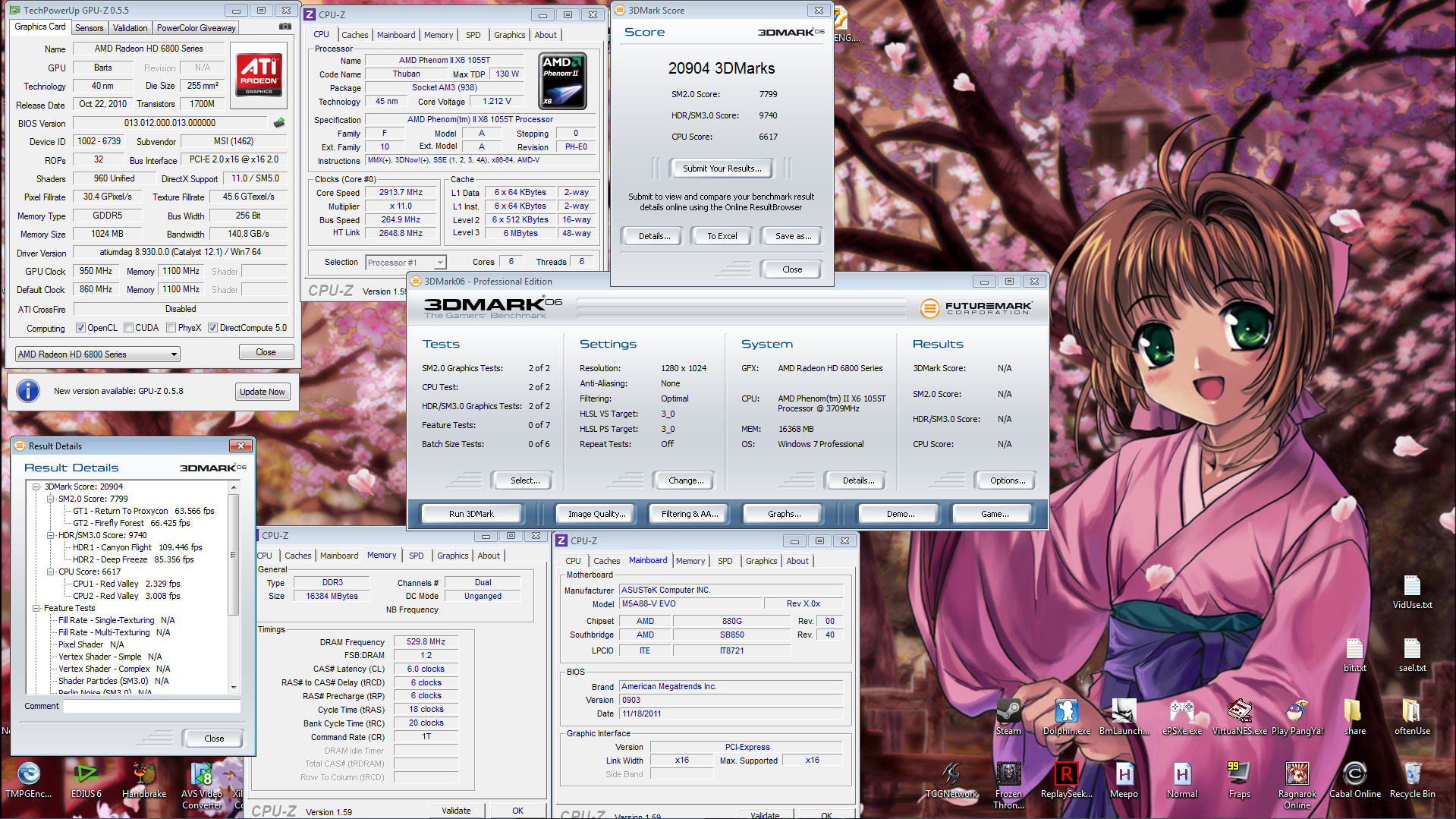Switch to the Sensors tab in GPU-Z
Screen dimensions: 1456x819
89,28
